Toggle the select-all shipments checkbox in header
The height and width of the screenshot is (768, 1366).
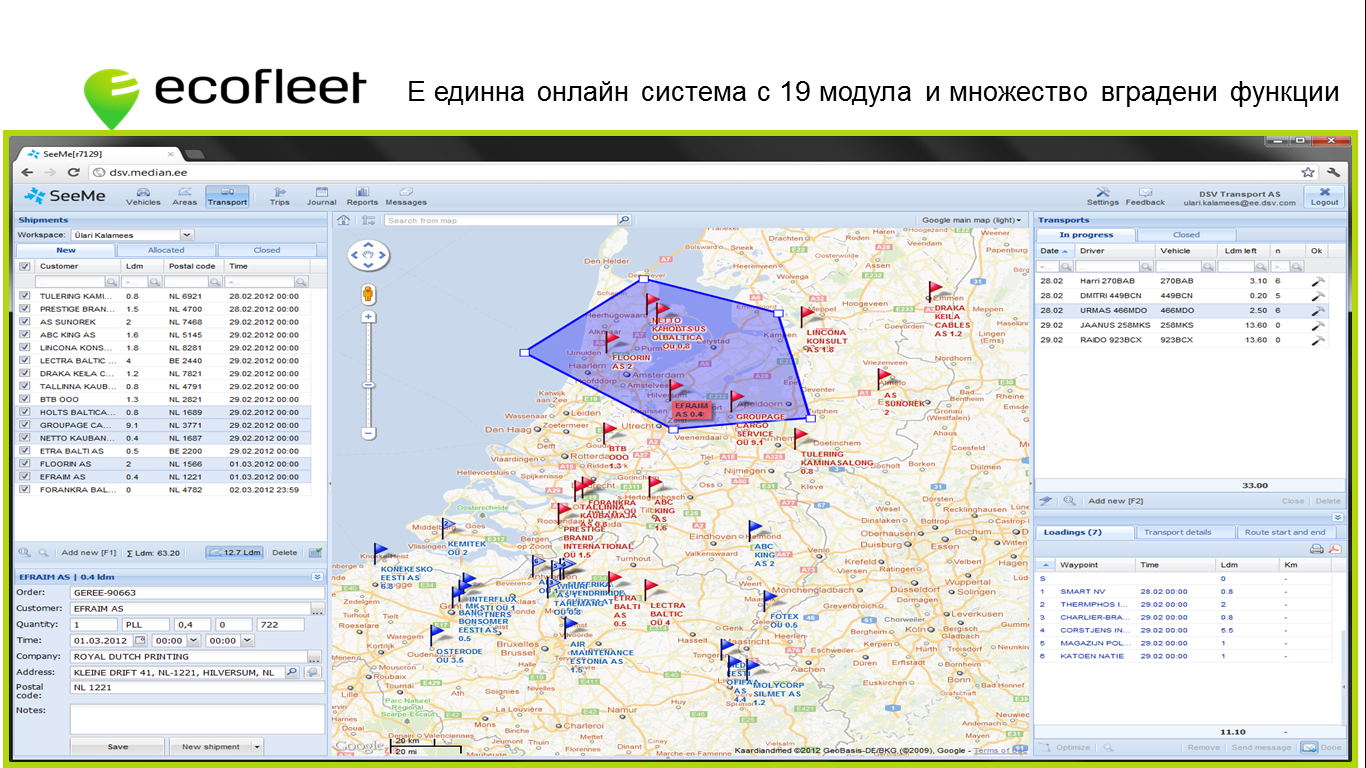(25, 267)
